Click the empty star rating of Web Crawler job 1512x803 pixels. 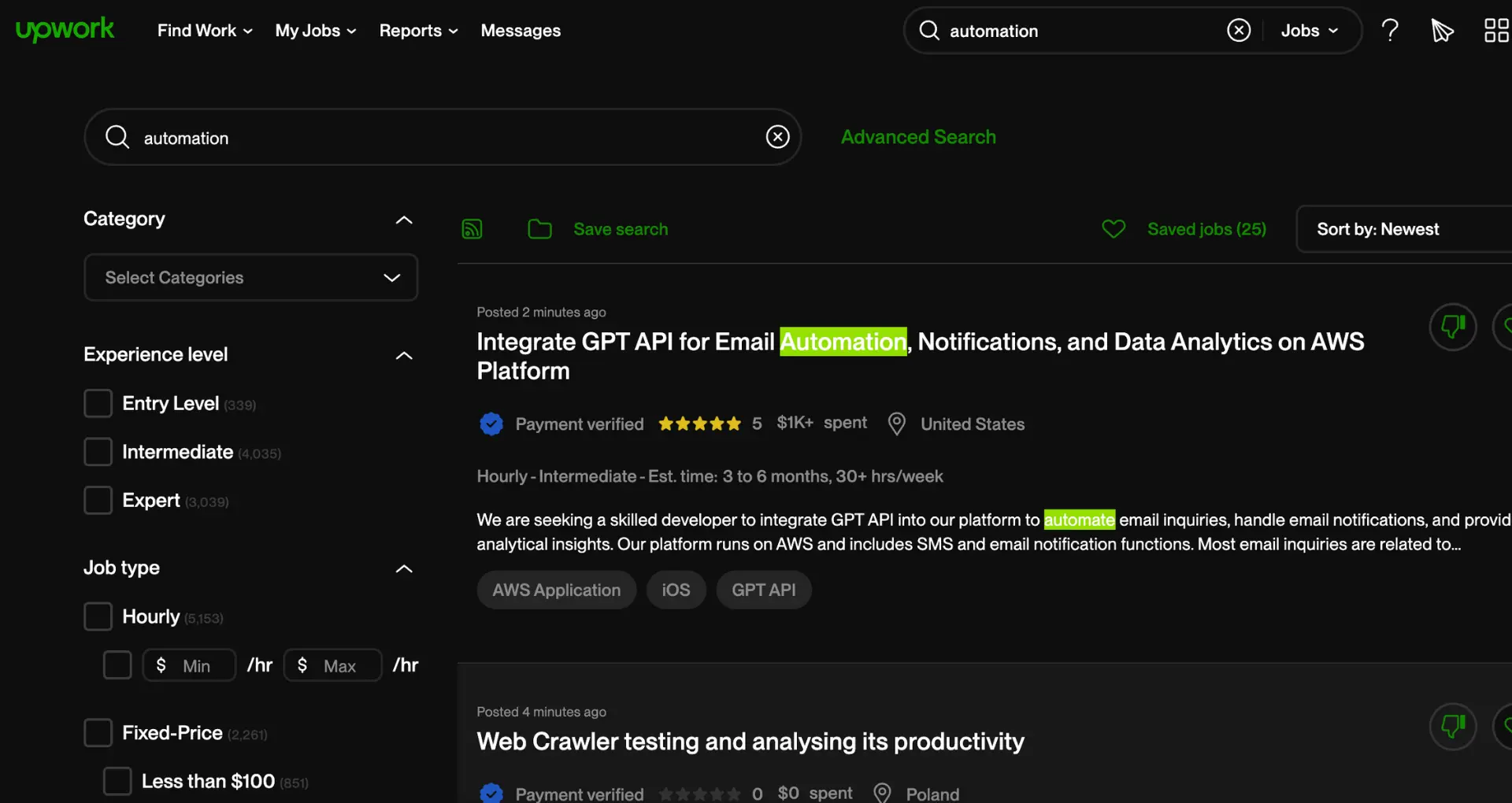click(x=699, y=794)
